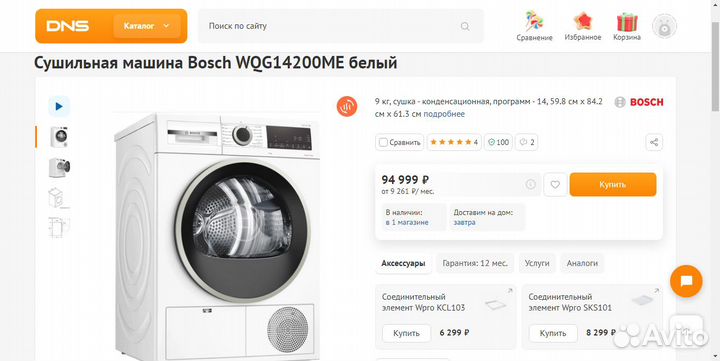Click the share icon
720x361 pixels.
654,142
